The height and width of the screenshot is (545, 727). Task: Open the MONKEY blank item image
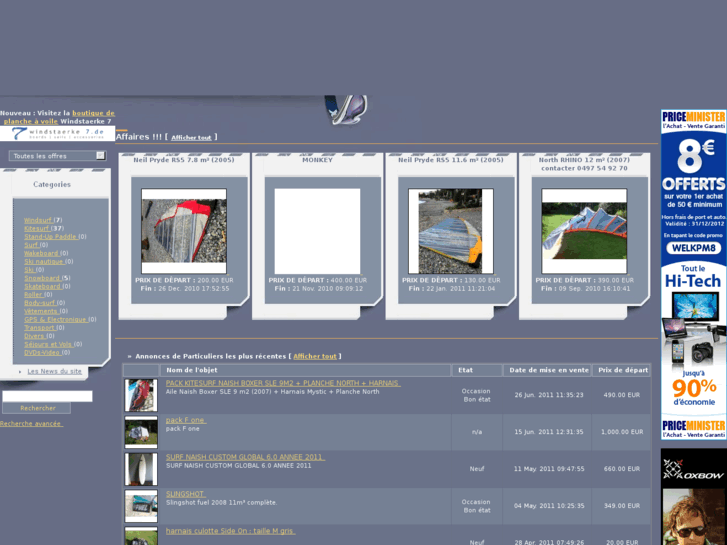317,231
